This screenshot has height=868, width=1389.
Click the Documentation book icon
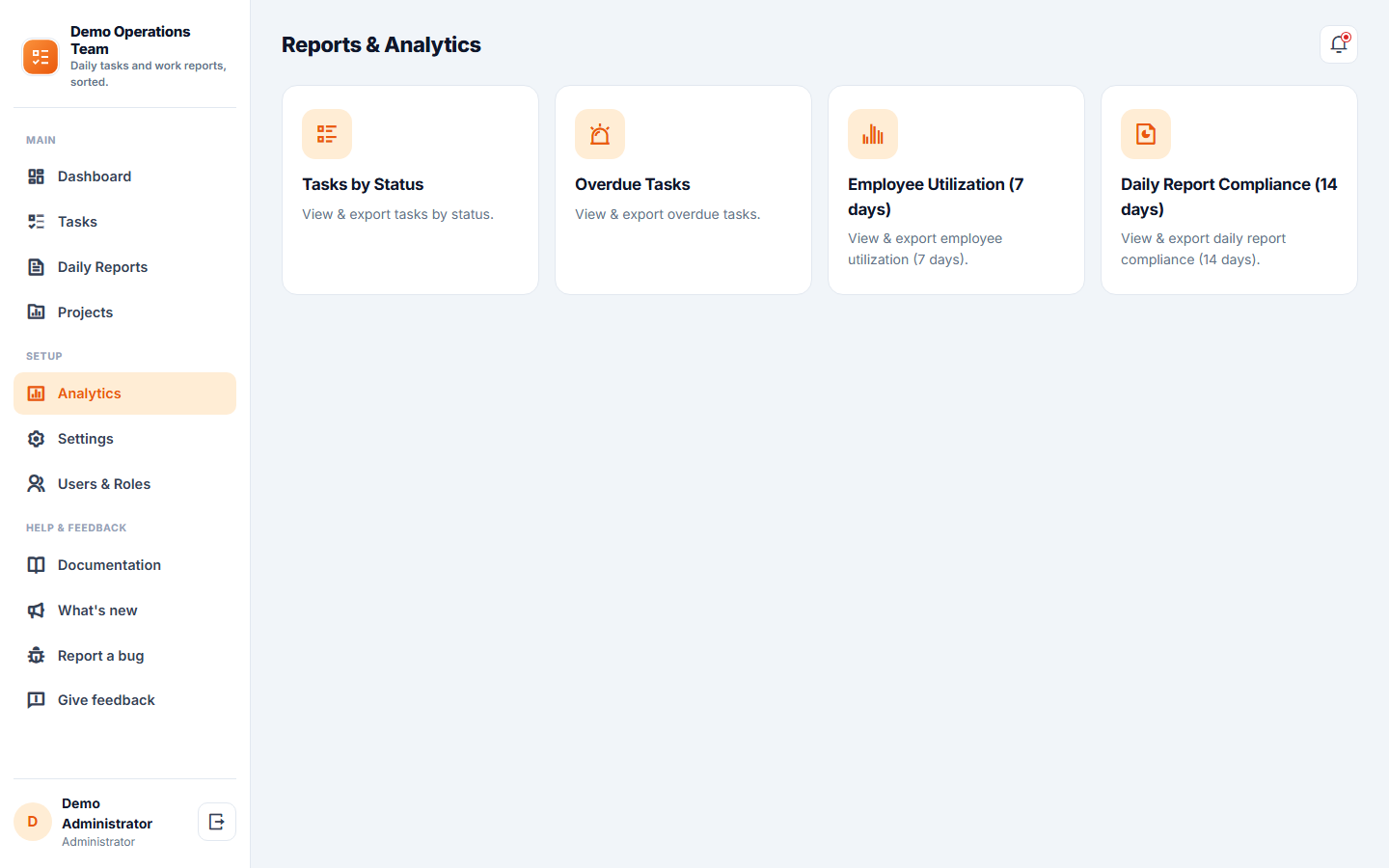click(x=37, y=565)
